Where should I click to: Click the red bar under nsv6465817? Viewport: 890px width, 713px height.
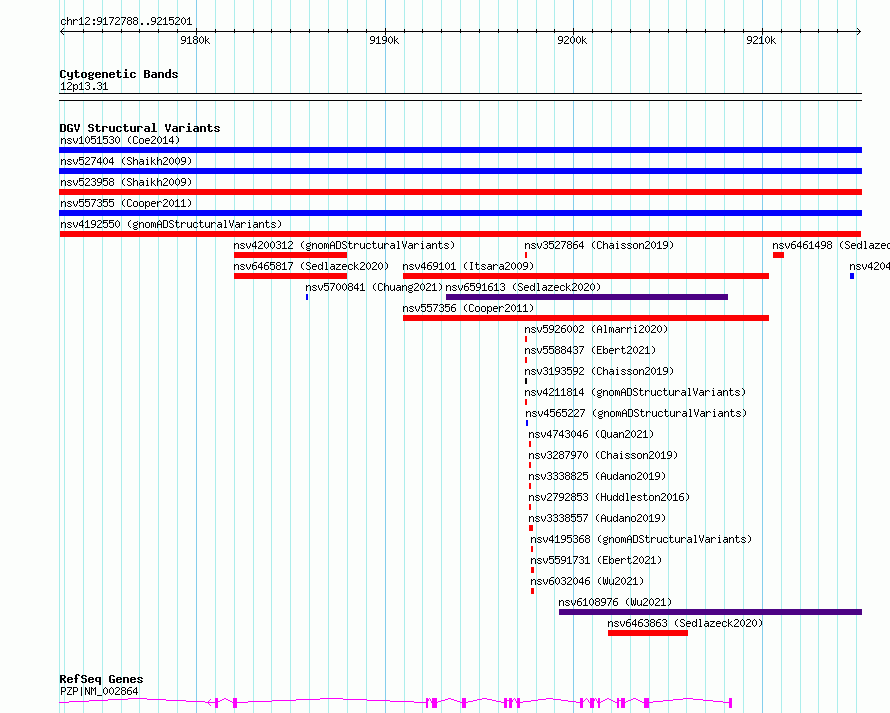[x=290, y=276]
